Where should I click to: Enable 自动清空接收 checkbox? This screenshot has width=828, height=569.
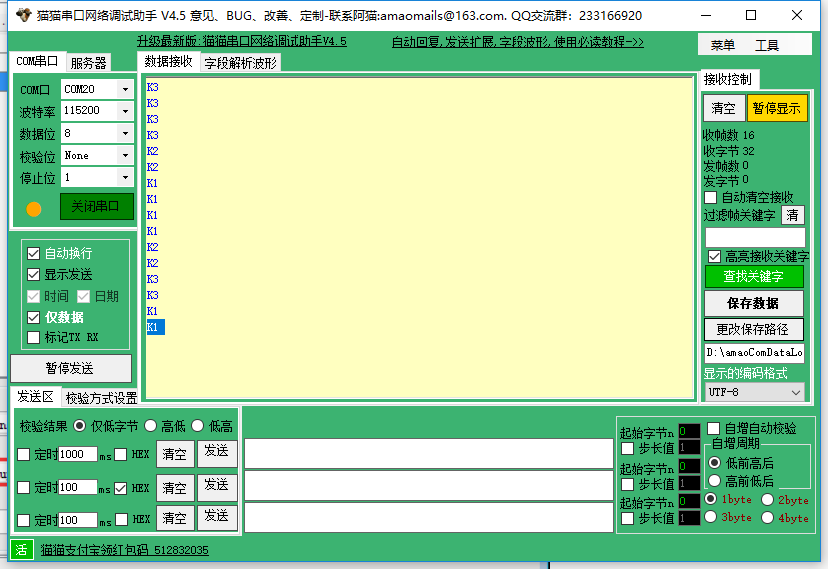point(711,198)
